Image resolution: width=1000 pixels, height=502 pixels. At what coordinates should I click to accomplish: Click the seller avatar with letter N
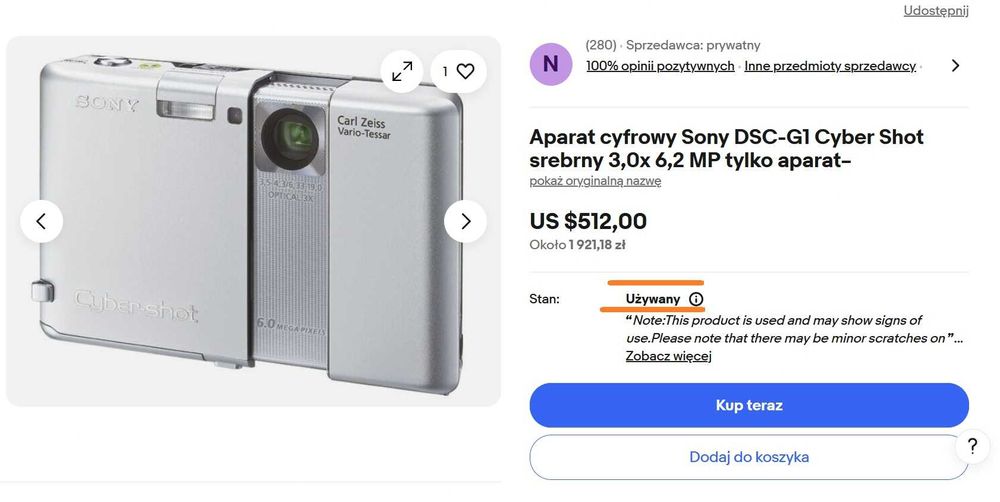[x=550, y=65]
